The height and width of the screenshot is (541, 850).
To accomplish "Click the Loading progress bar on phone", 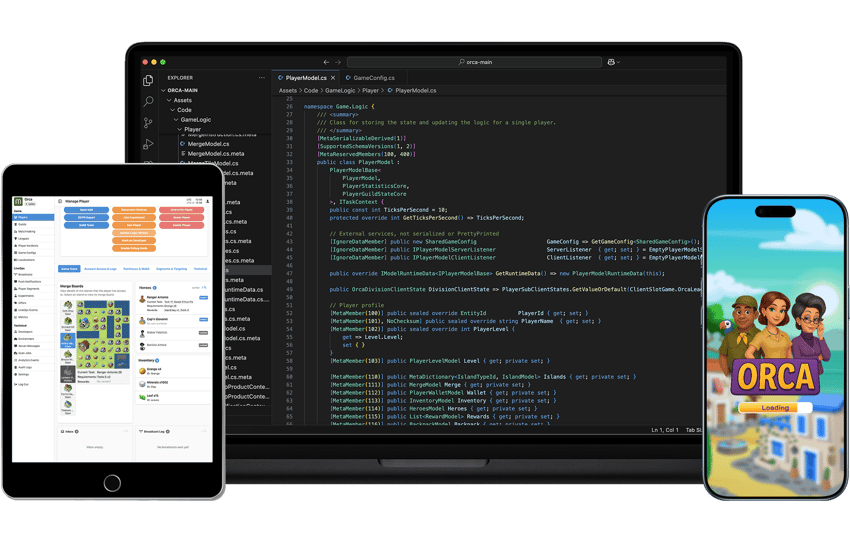I will pos(773,408).
